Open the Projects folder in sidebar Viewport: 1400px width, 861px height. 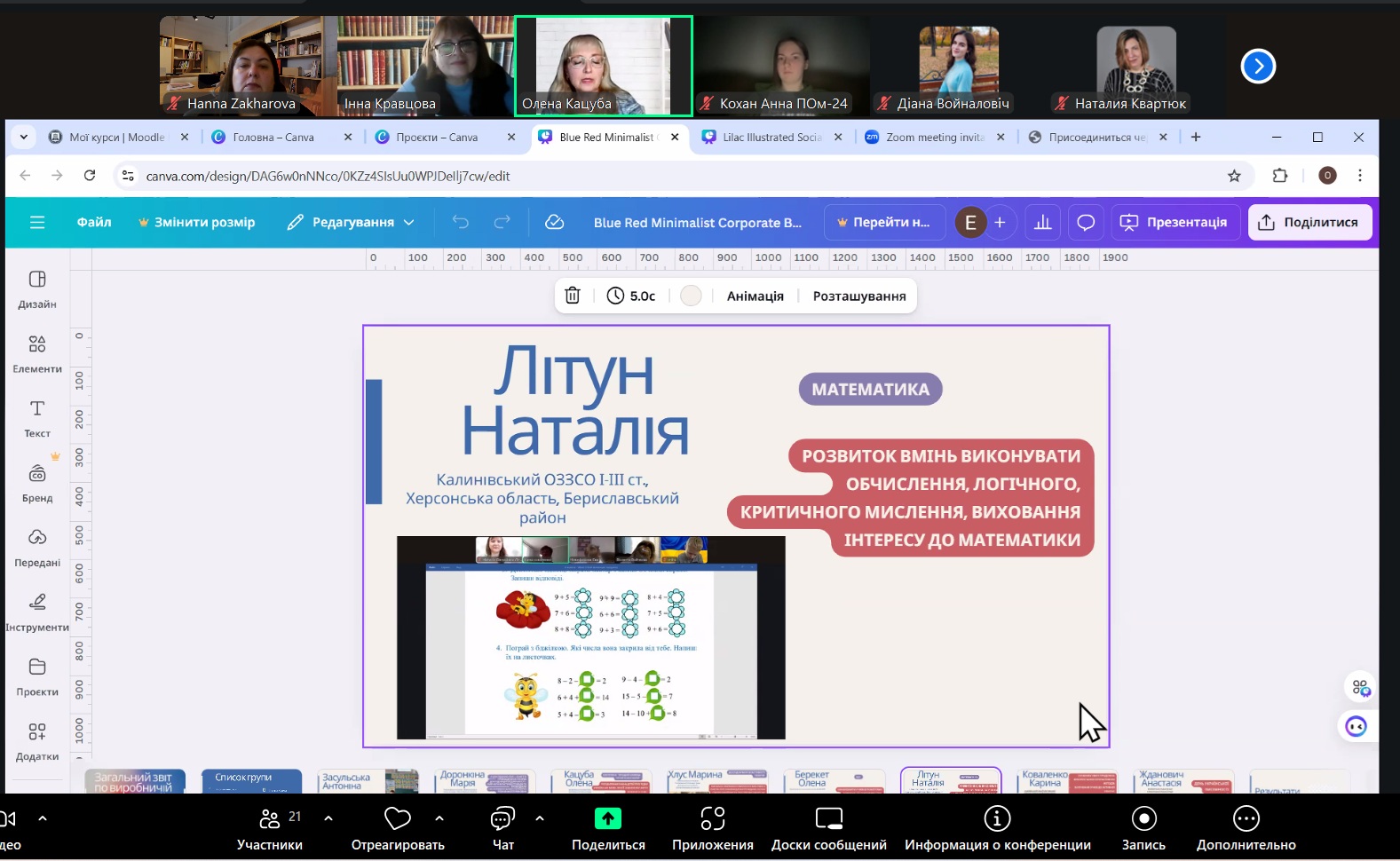click(37, 675)
